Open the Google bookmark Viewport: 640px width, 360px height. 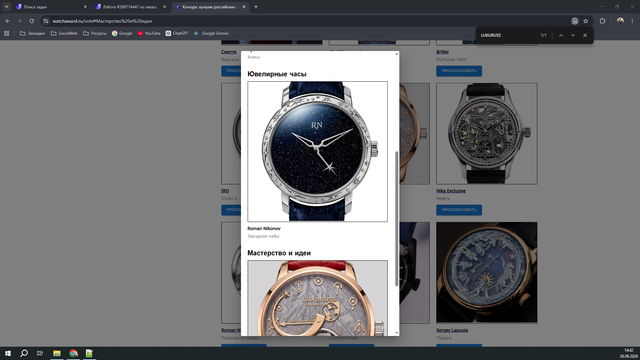(122, 33)
